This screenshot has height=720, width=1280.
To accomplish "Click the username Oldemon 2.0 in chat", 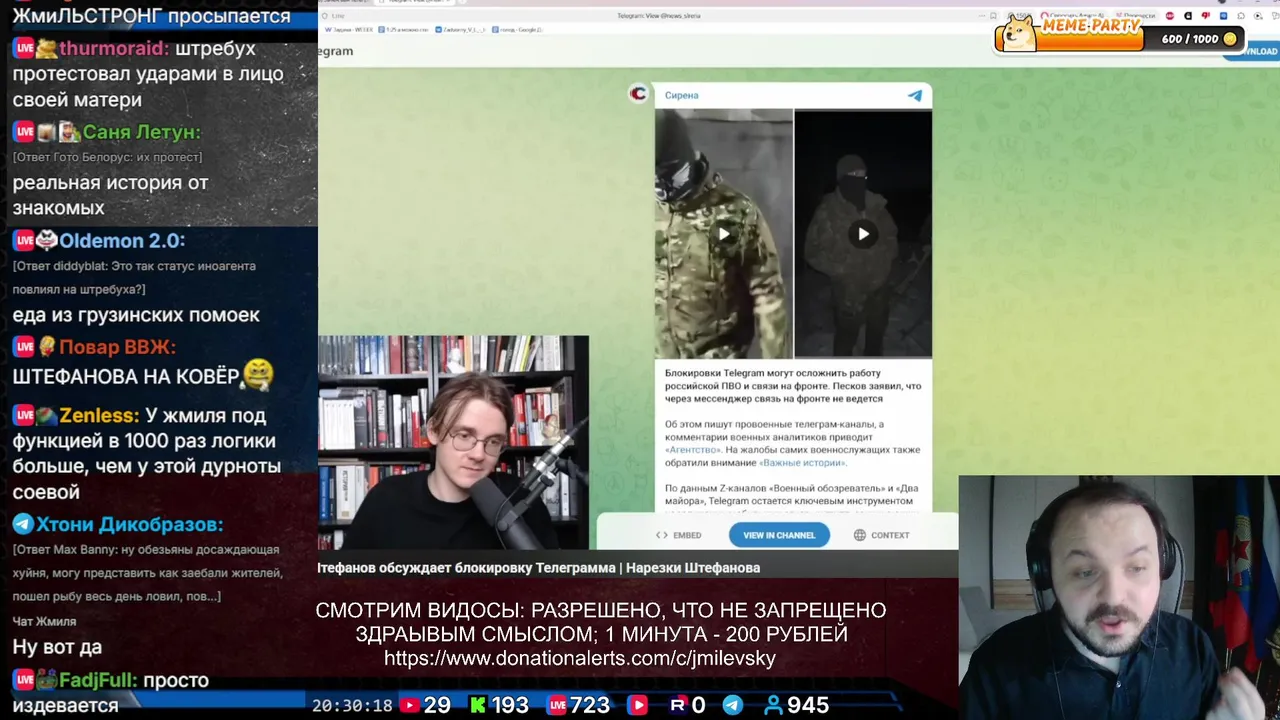I will point(122,241).
